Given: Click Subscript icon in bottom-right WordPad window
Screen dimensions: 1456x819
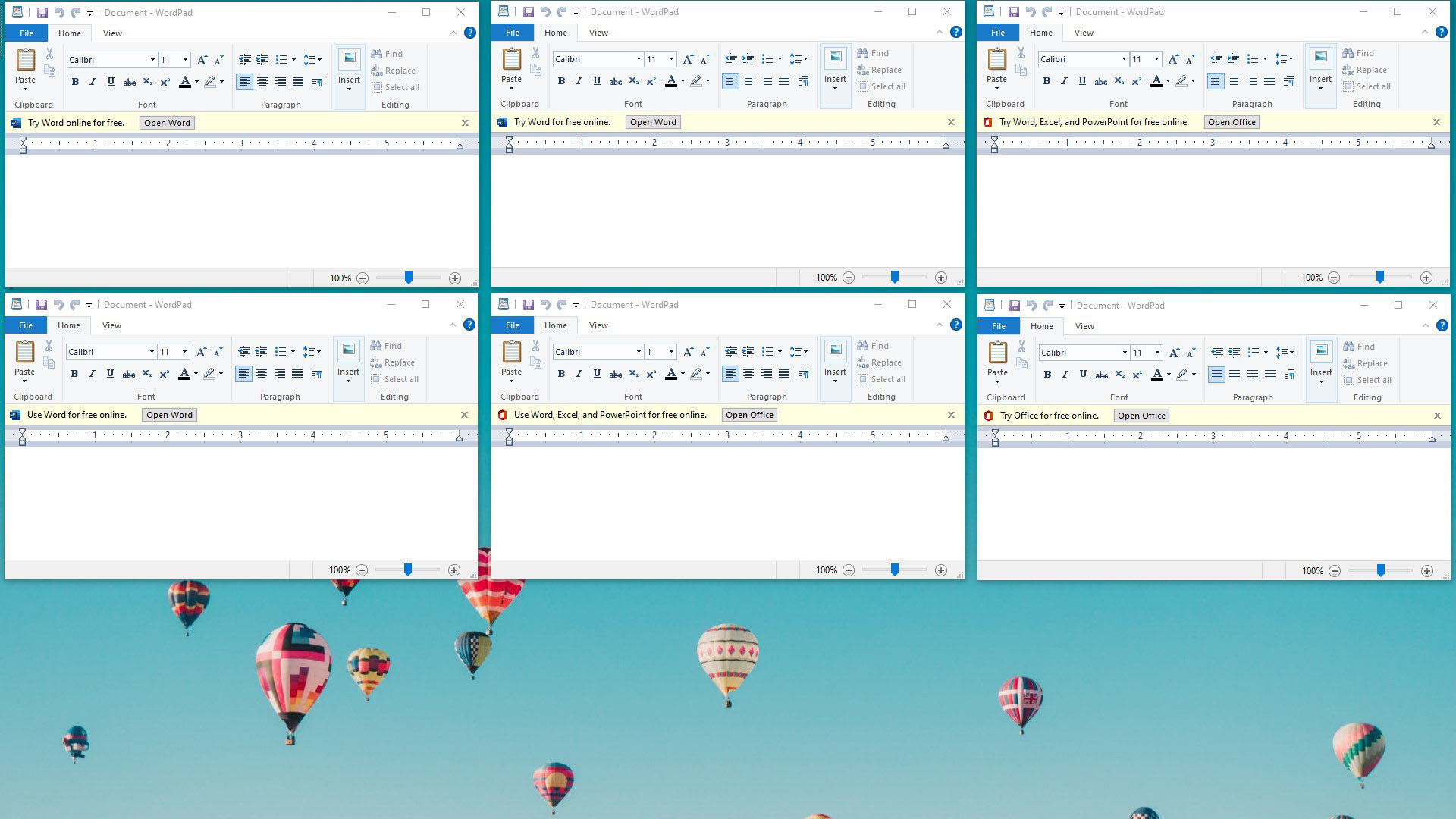Looking at the screenshot, I should tap(1119, 375).
